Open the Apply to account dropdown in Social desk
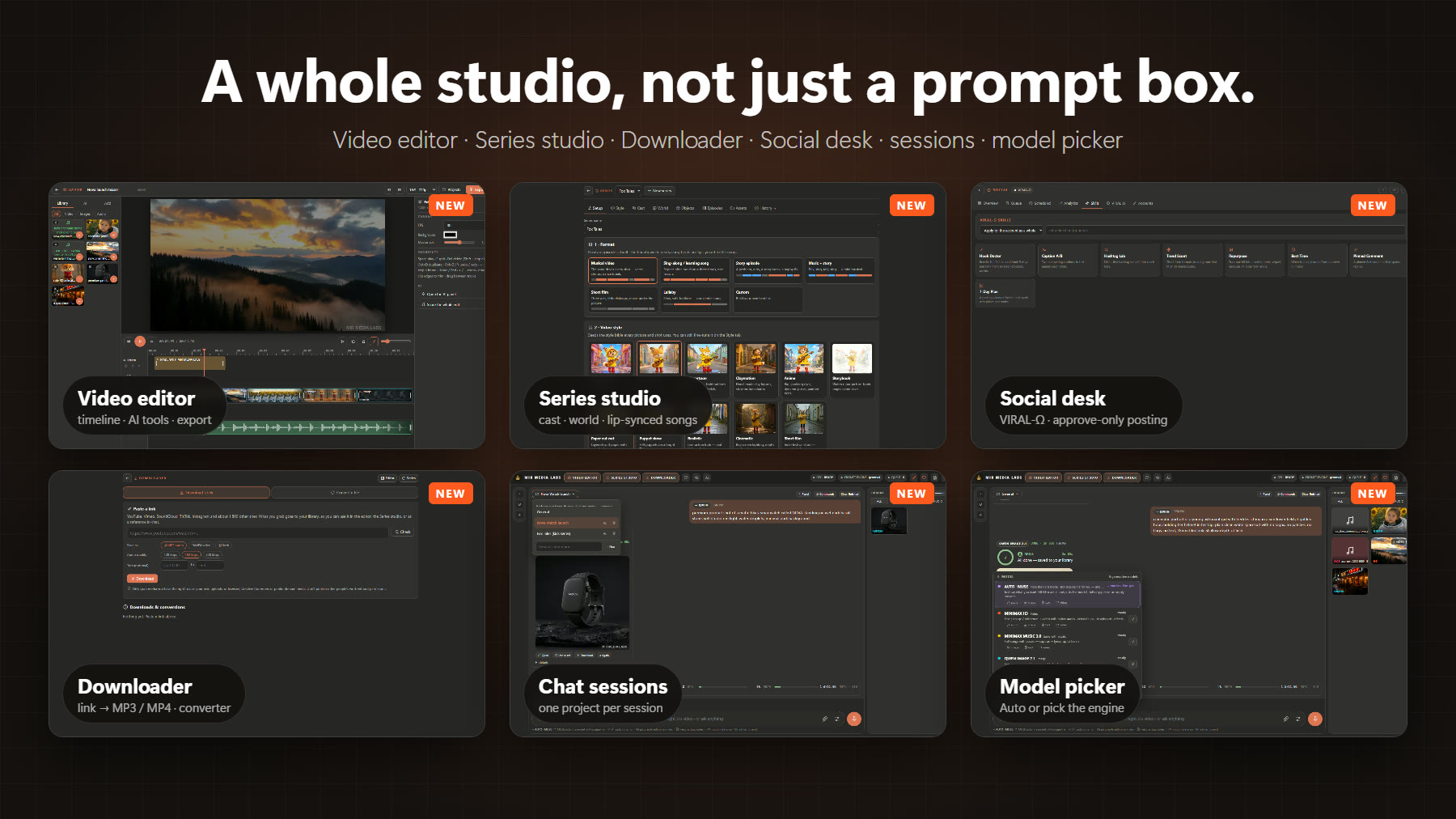This screenshot has height=819, width=1456. click(1011, 231)
